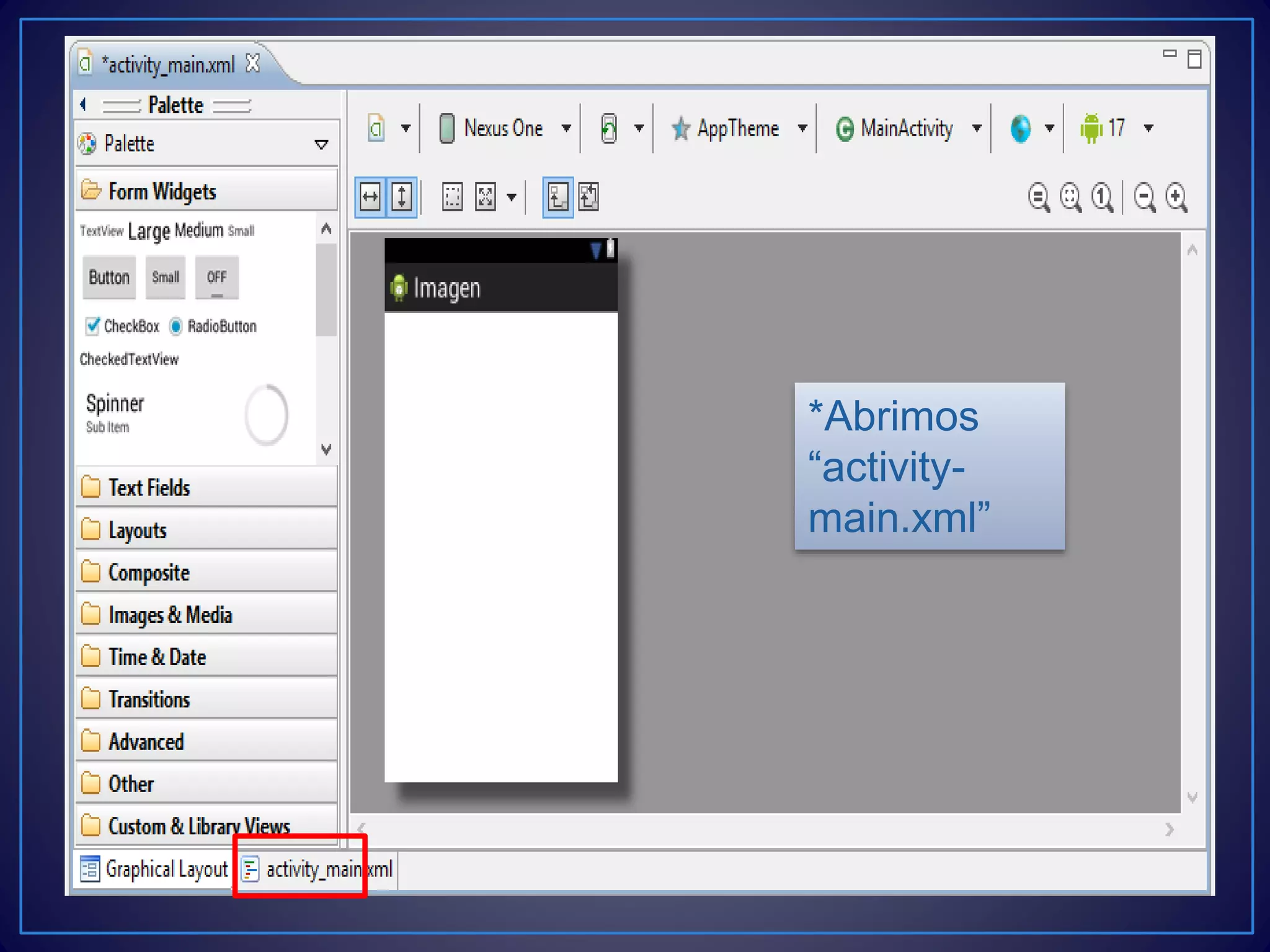Collapse the Form Widgets folder
The height and width of the screenshot is (952, 1270).
(x=206, y=191)
